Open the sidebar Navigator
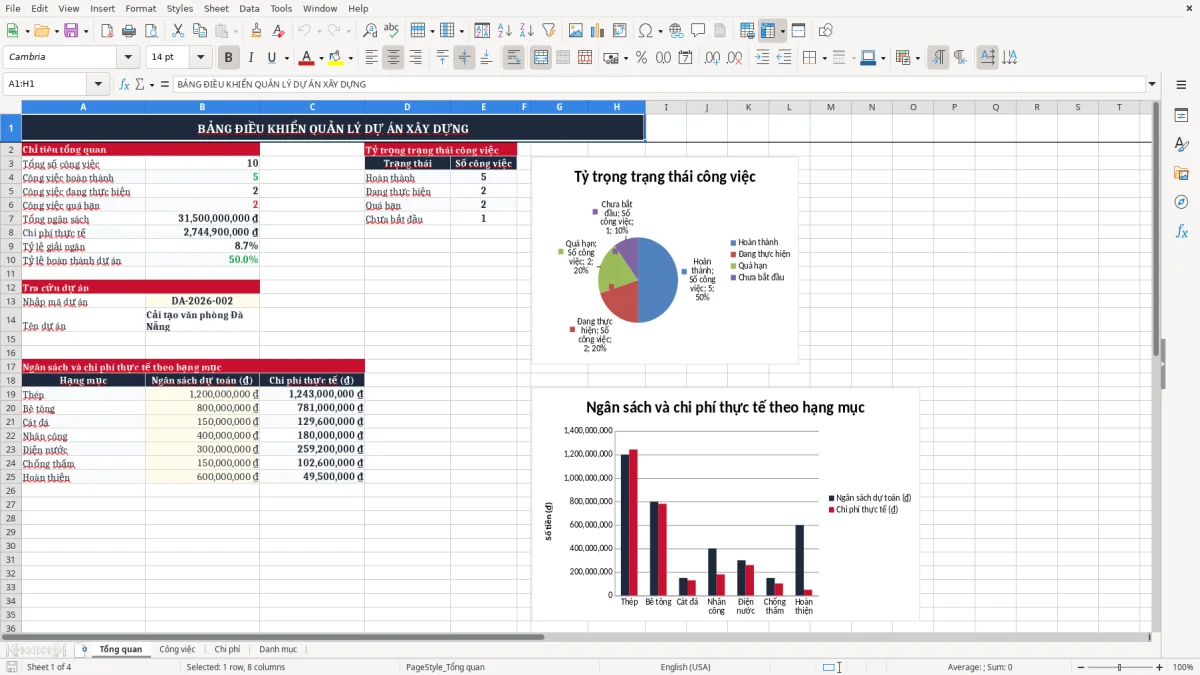The height and width of the screenshot is (675, 1200). (x=1181, y=202)
